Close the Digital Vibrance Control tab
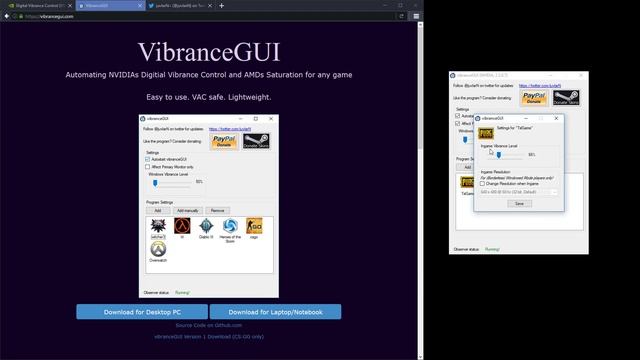Viewport: 640px width, 360px height. pyautogui.click(x=70, y=6)
